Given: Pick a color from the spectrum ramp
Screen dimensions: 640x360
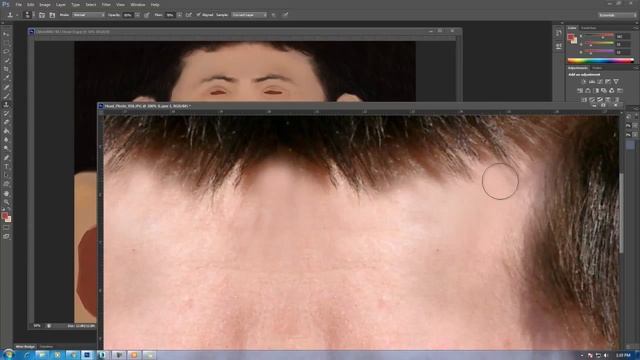Looking at the screenshot, I should coord(600,60).
